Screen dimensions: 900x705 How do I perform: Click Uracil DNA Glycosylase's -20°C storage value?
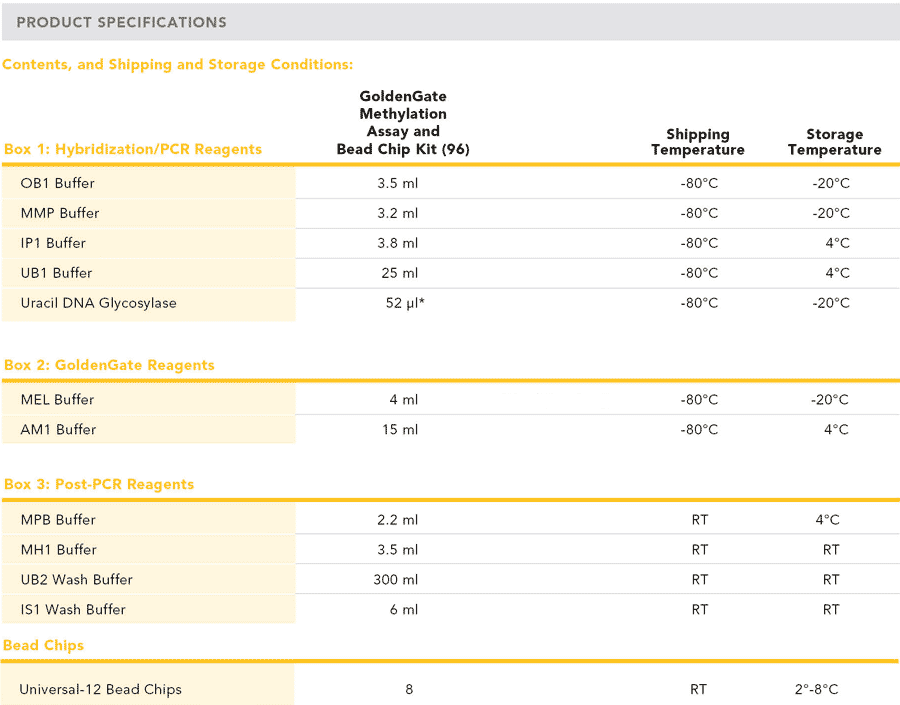click(x=831, y=303)
